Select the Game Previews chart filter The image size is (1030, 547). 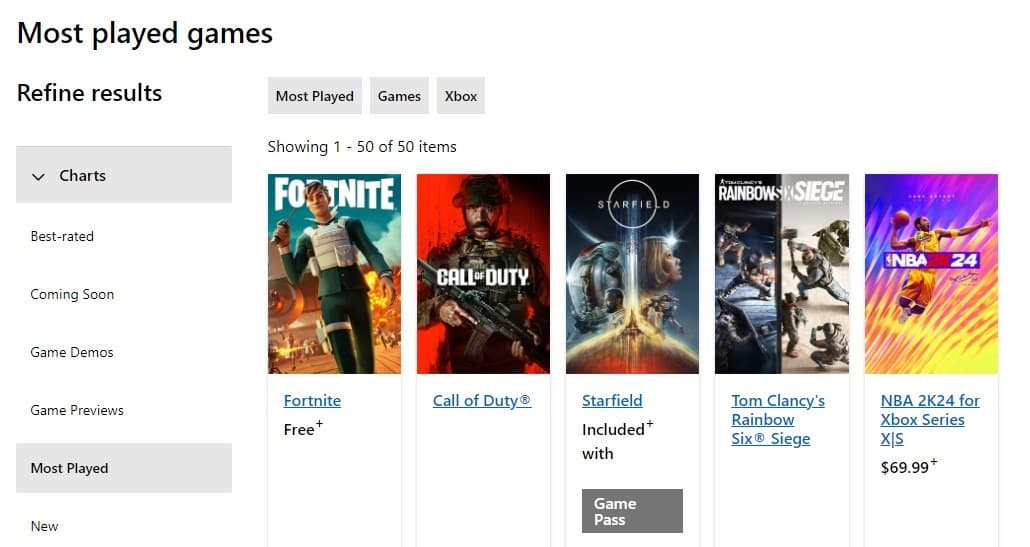coord(77,410)
